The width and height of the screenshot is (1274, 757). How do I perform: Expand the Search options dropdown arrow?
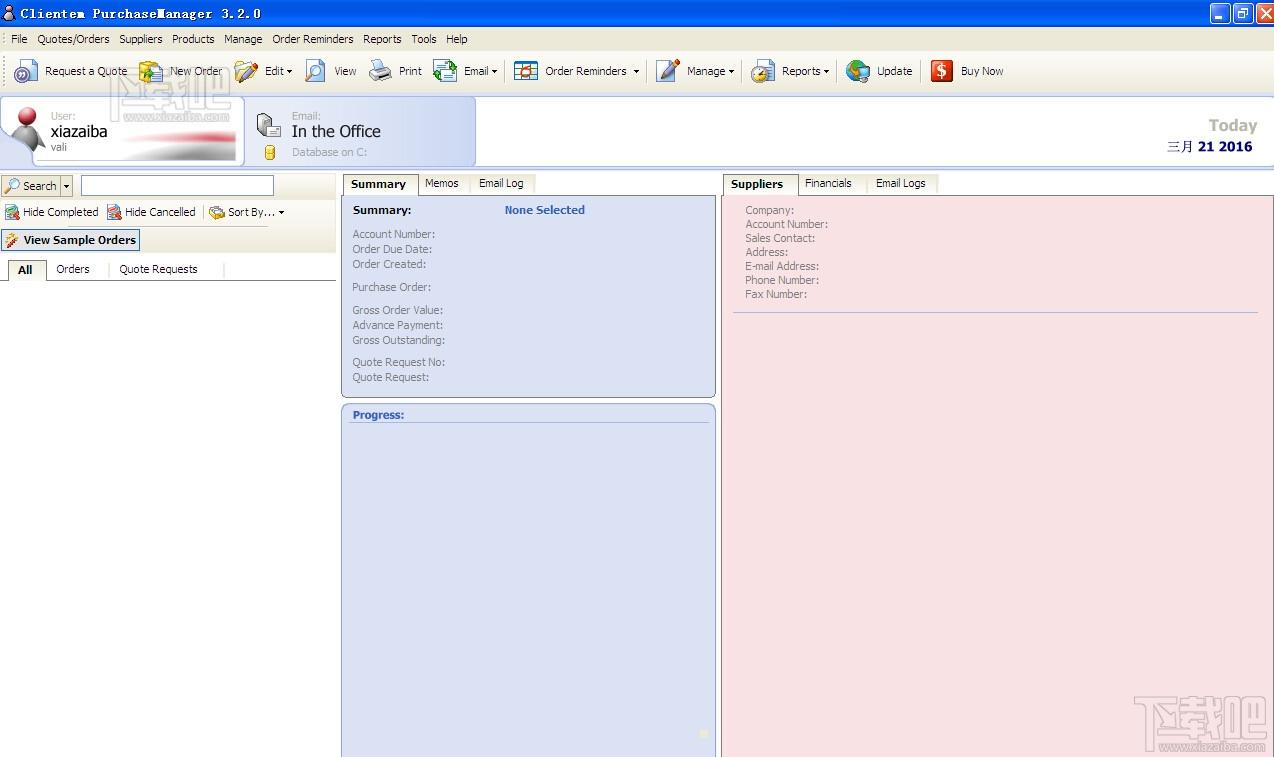66,186
